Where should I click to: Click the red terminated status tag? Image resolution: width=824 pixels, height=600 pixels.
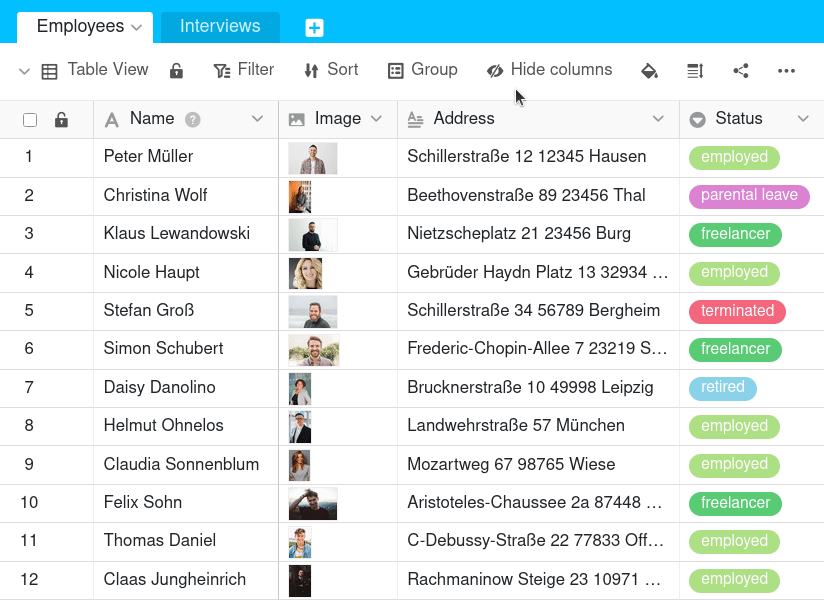click(x=737, y=311)
